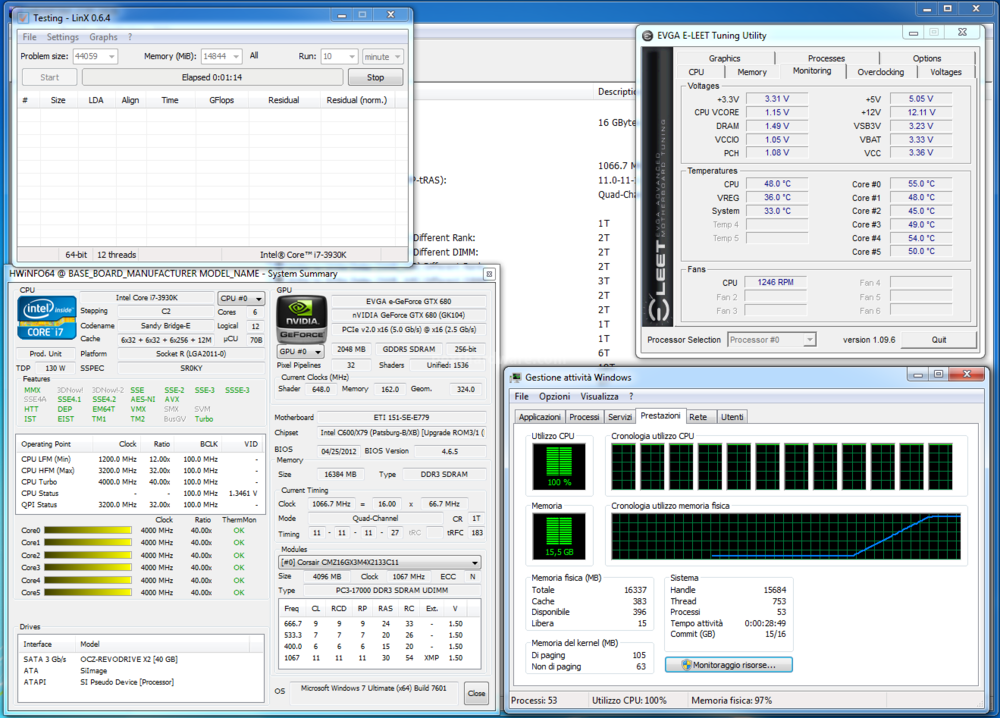Click the LinX title bar app icon
1000x718 pixels.
(24, 17)
